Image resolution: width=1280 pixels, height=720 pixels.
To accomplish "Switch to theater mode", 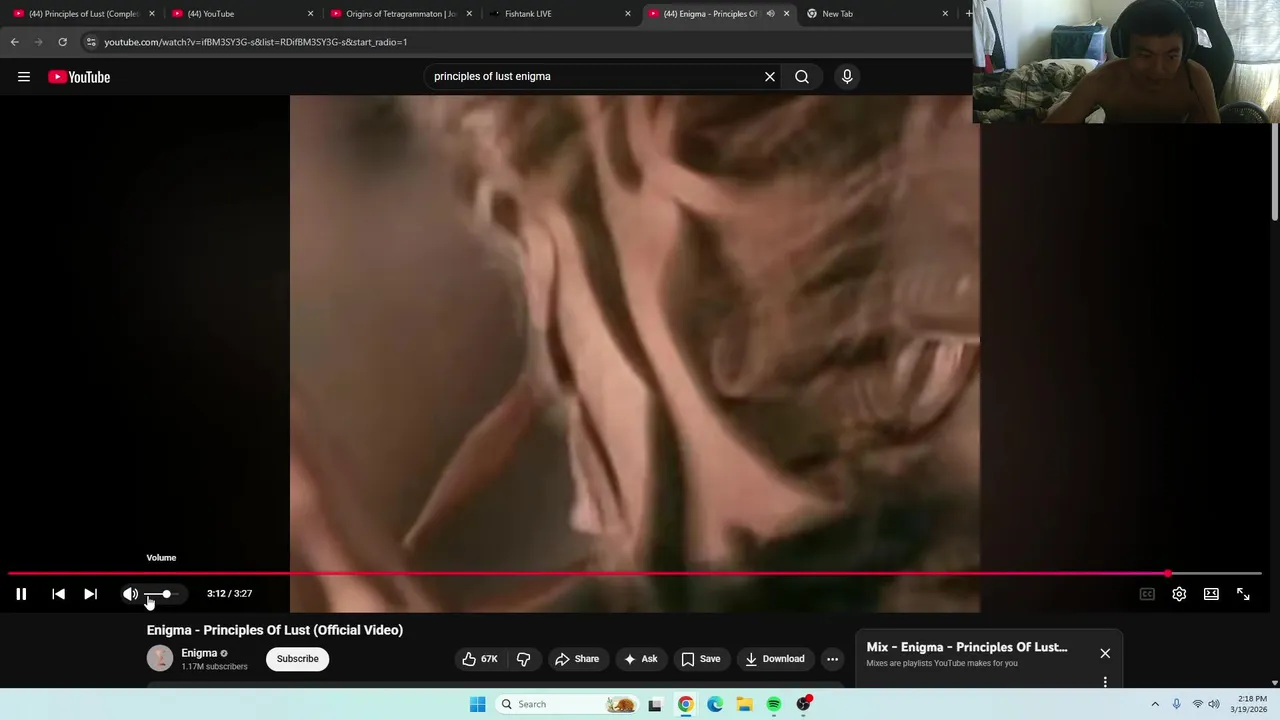I will (x=1211, y=594).
